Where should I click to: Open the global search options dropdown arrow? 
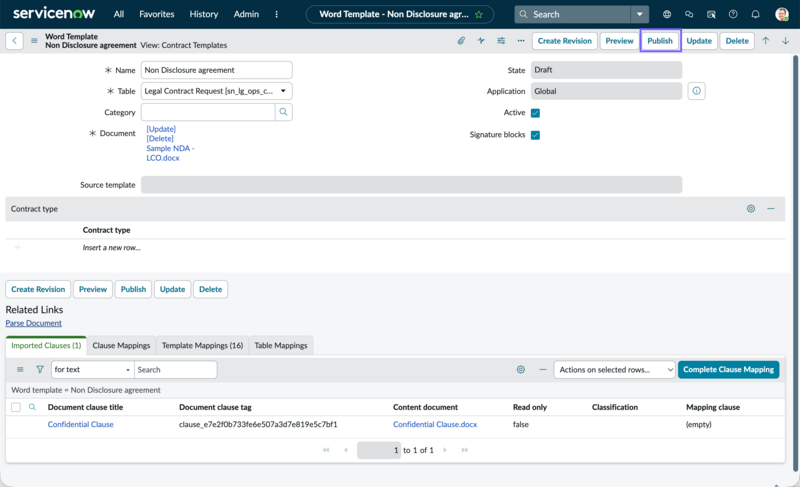[639, 14]
